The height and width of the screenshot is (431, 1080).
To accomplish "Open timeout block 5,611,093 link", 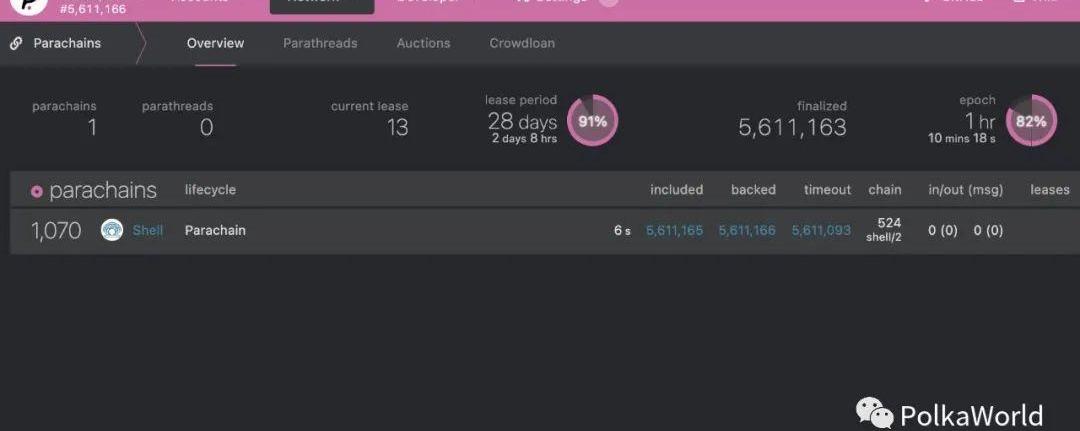I will [821, 231].
